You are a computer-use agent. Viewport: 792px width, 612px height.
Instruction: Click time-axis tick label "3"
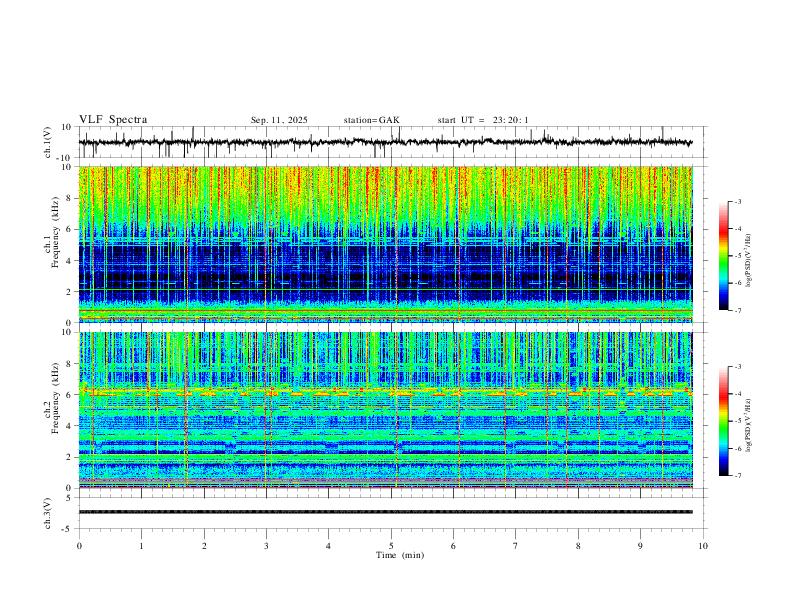click(x=266, y=546)
